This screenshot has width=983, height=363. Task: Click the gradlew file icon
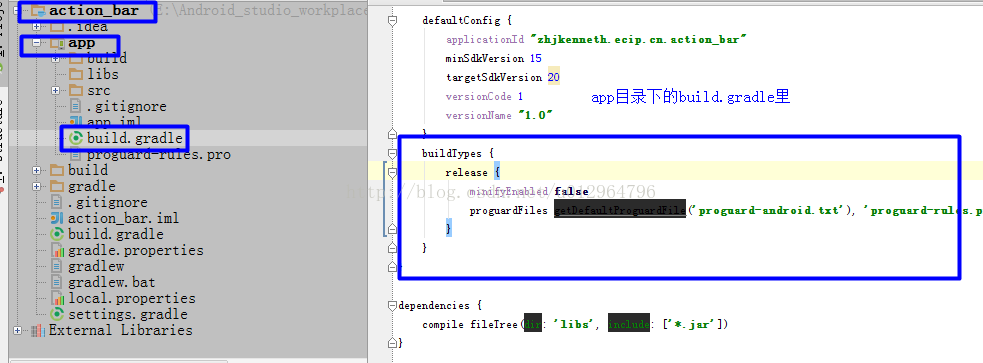point(57,266)
